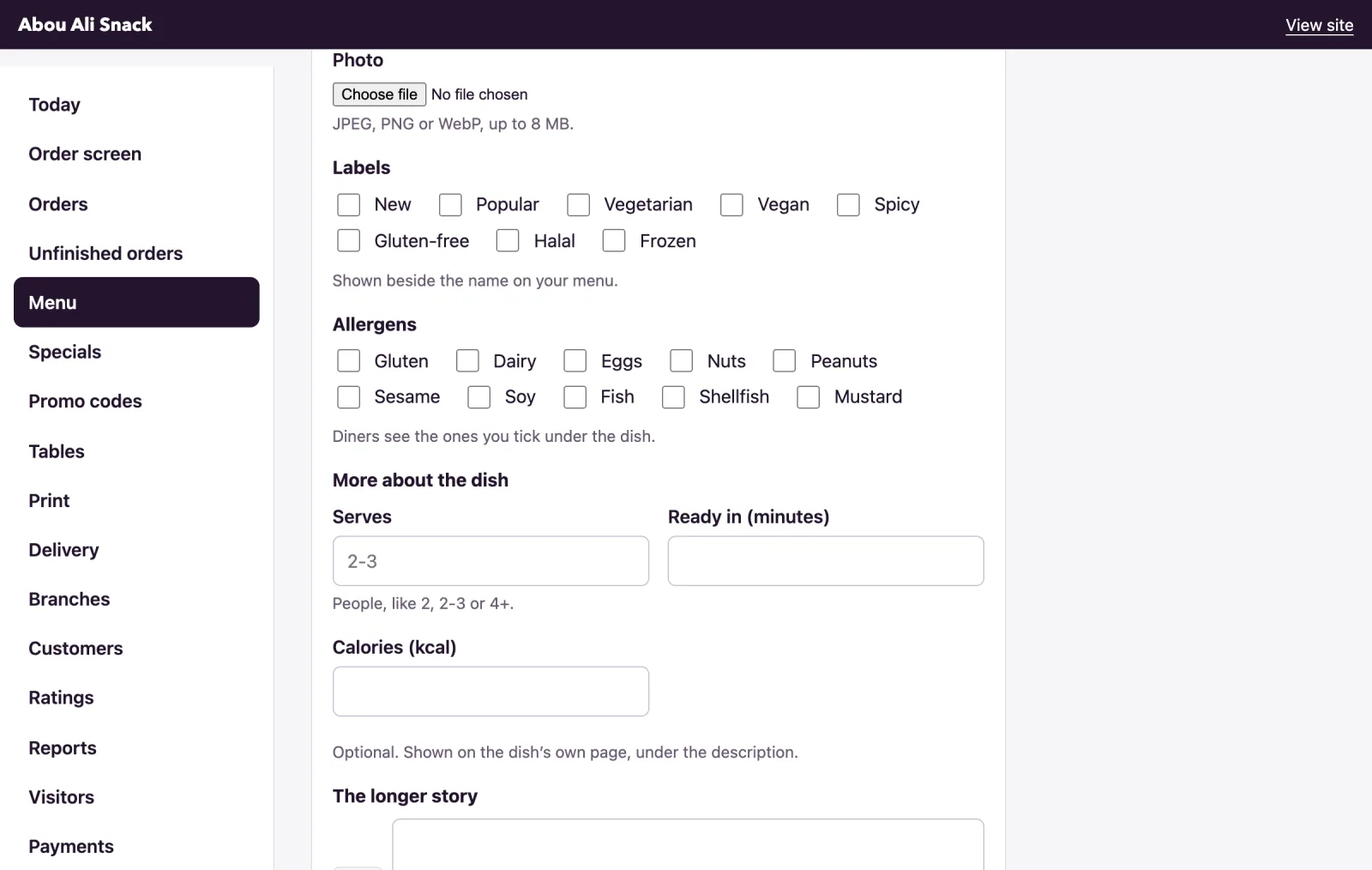Tick the New label checkbox
Image resolution: width=1372 pixels, height=870 pixels.
[x=348, y=205]
